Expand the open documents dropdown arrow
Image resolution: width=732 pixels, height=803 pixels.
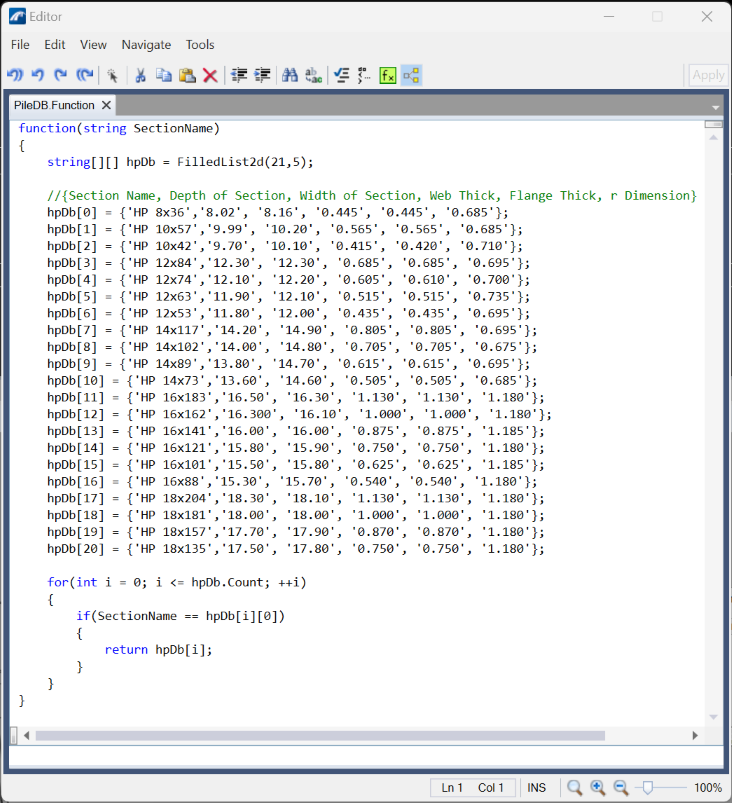716,108
